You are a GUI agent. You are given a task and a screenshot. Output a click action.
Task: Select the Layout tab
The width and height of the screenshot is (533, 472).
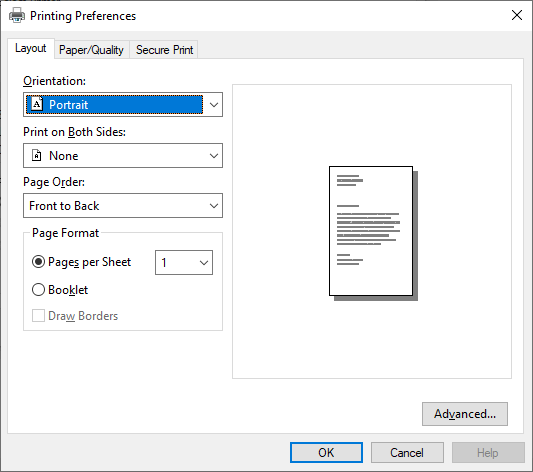(31, 48)
